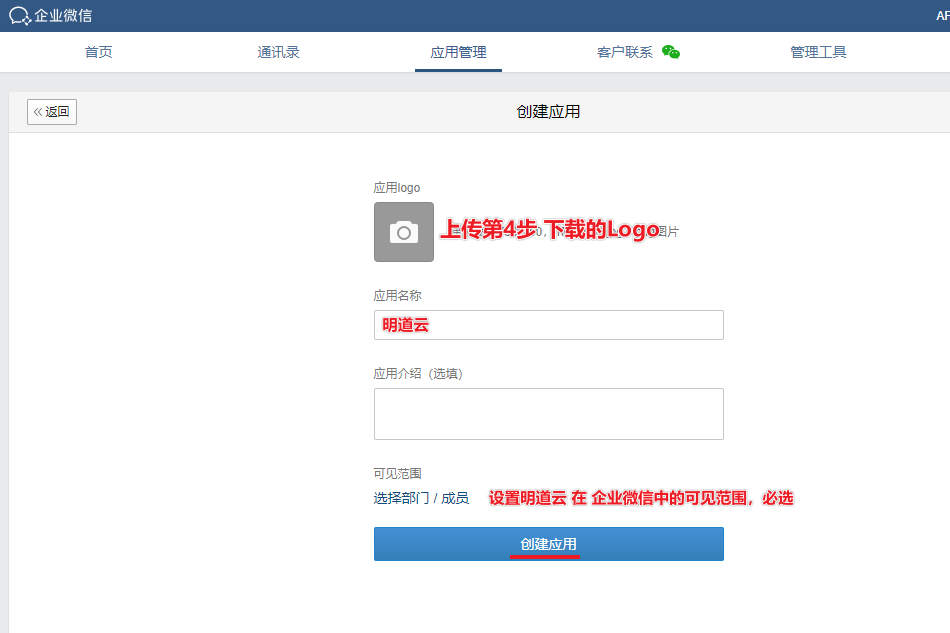Go to the 首页 tab
950x633 pixels.
click(98, 52)
